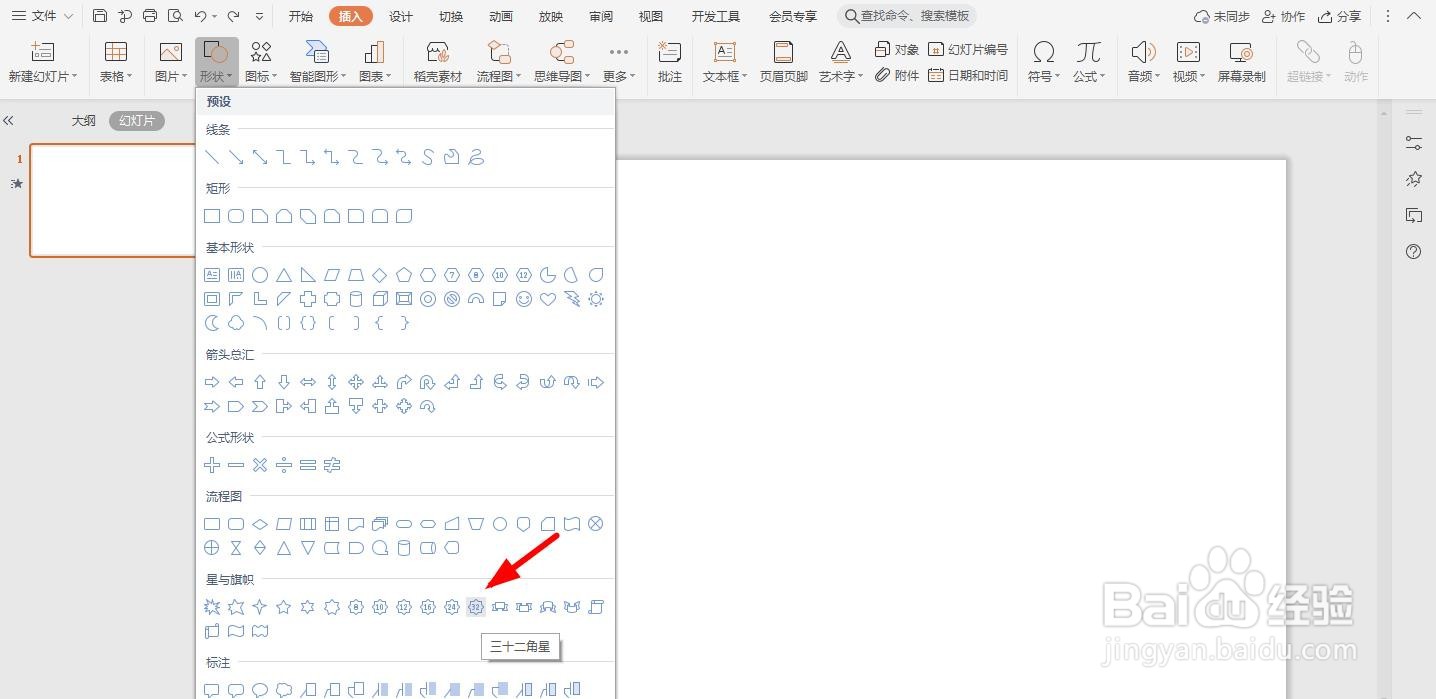Select the crescent moon shape
Image resolution: width=1436 pixels, height=699 pixels.
point(212,323)
